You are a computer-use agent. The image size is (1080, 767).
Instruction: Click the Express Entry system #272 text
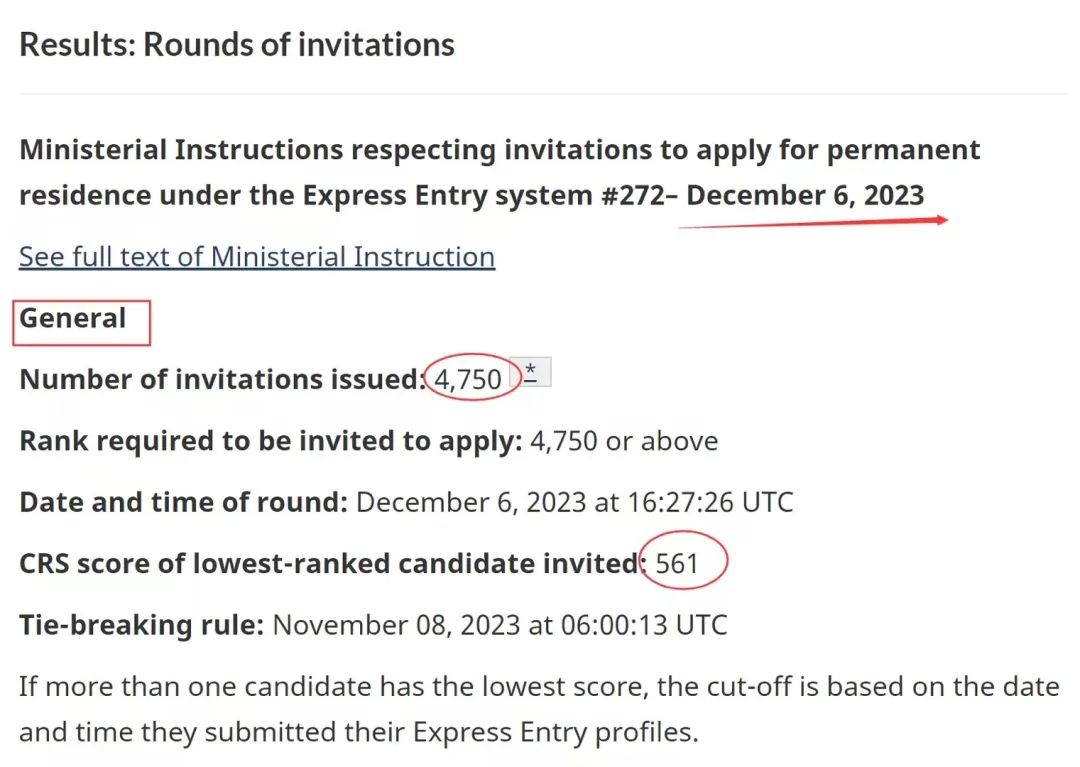coord(484,196)
